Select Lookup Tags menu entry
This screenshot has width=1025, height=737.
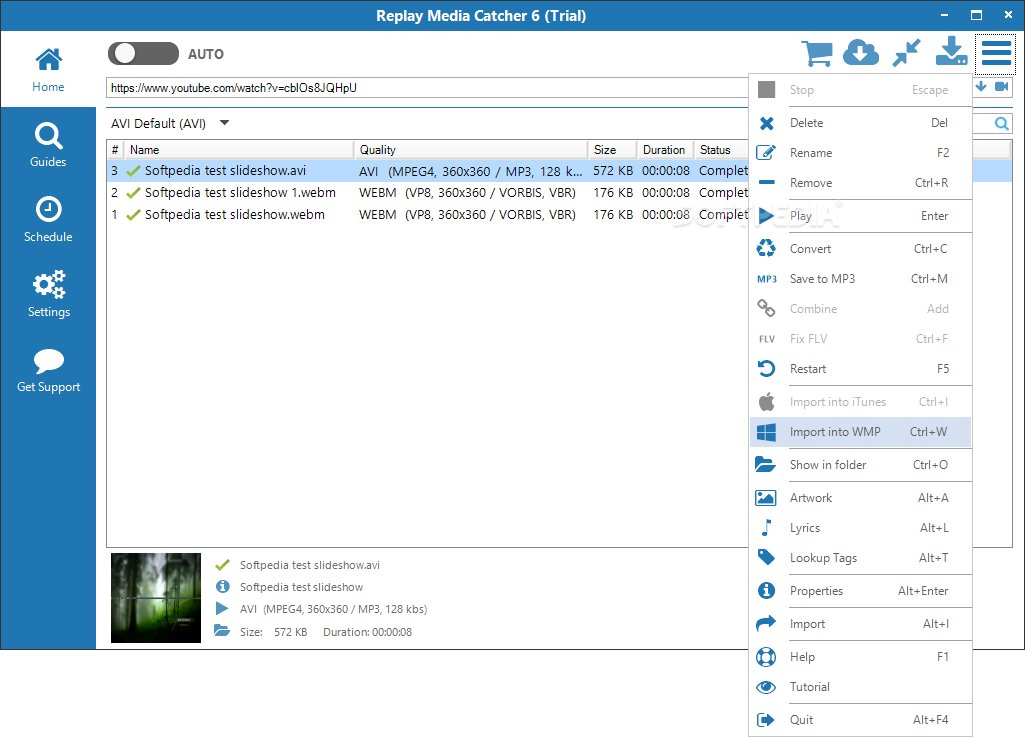click(860, 558)
